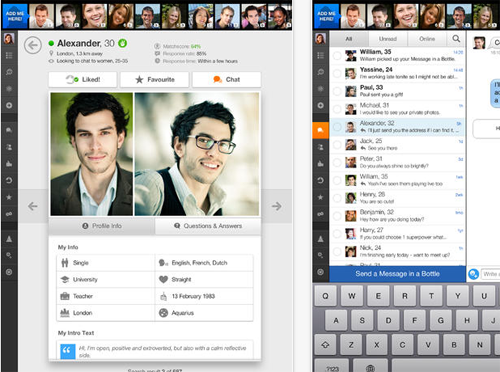Click the green verified badge after Alexander, 30
500x372 pixels.
[123, 43]
